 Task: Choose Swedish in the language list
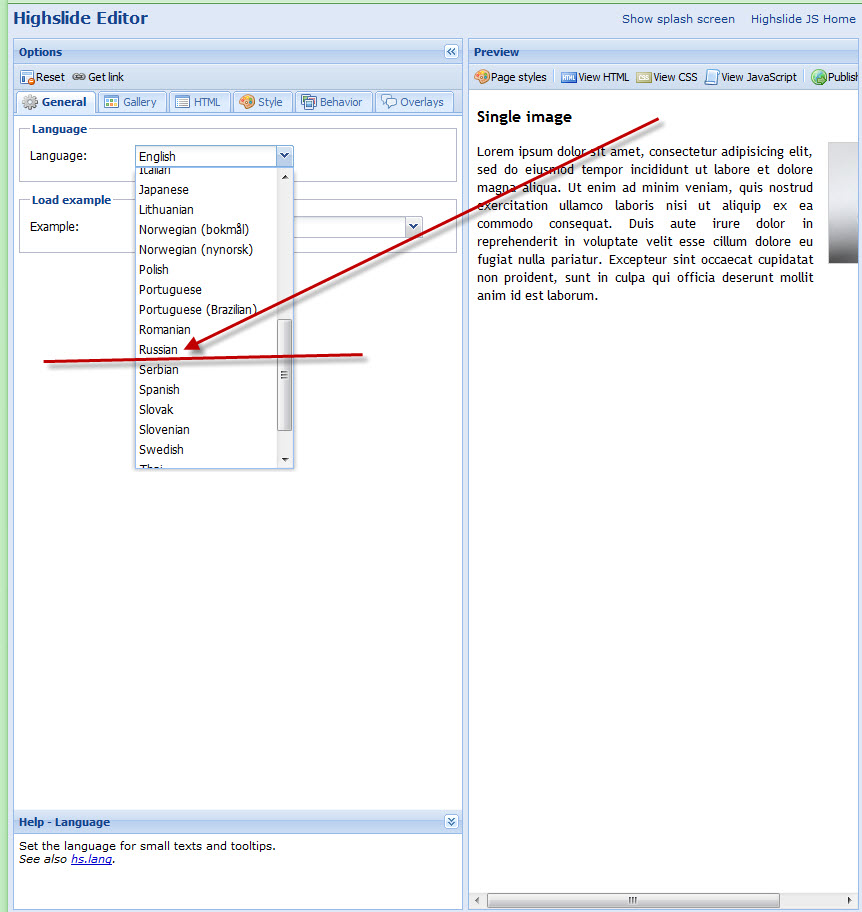click(x=161, y=450)
